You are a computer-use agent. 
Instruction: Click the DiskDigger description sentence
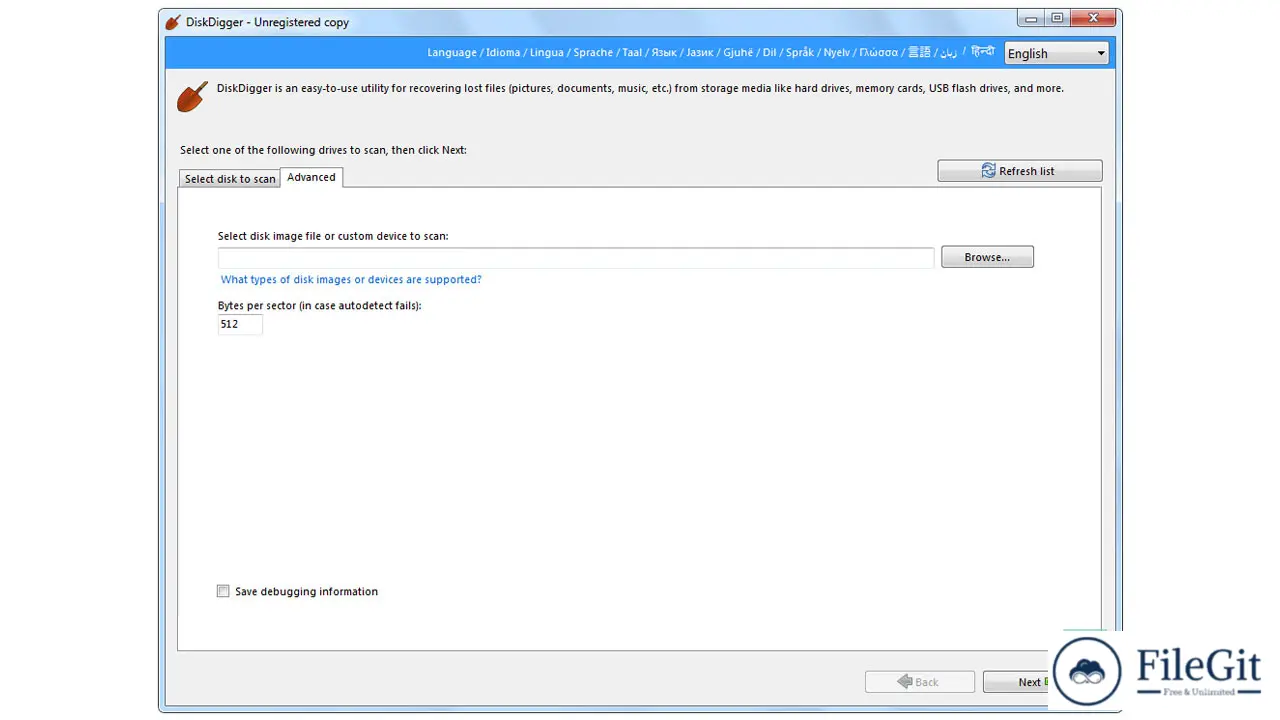click(x=640, y=88)
